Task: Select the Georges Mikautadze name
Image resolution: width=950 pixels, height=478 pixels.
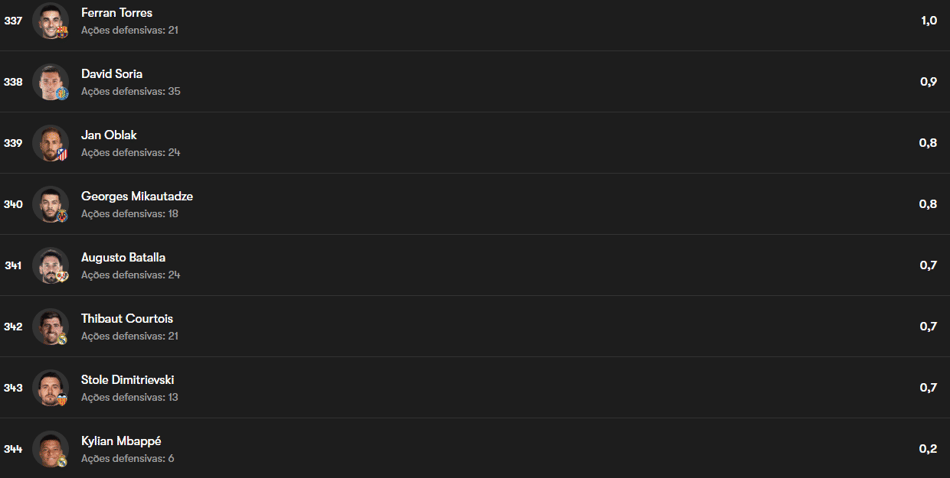Action: (137, 196)
